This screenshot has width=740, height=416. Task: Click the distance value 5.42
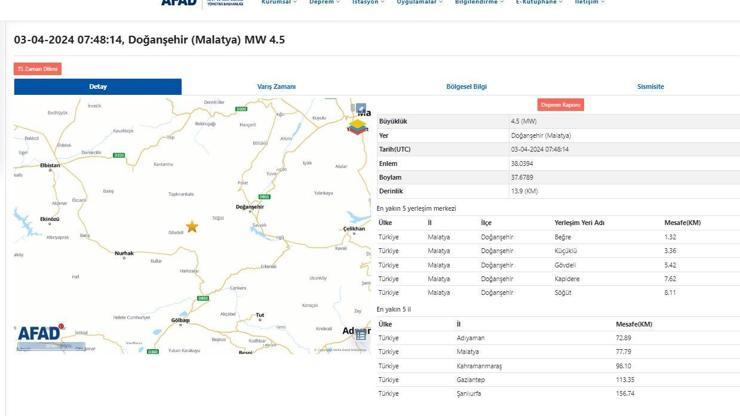tap(670, 265)
